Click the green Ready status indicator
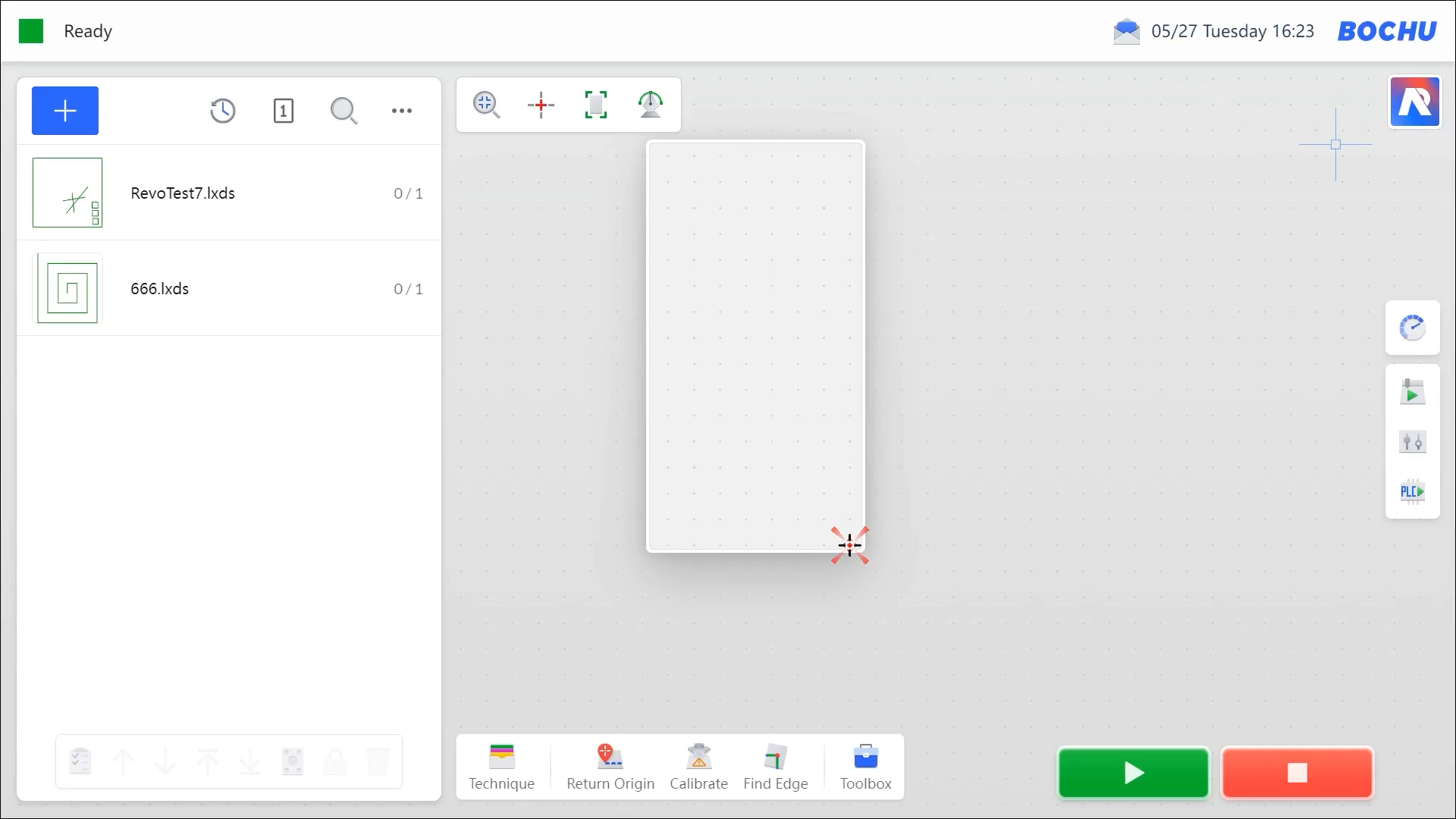Screen dimensions: 1456x819 coord(31,31)
